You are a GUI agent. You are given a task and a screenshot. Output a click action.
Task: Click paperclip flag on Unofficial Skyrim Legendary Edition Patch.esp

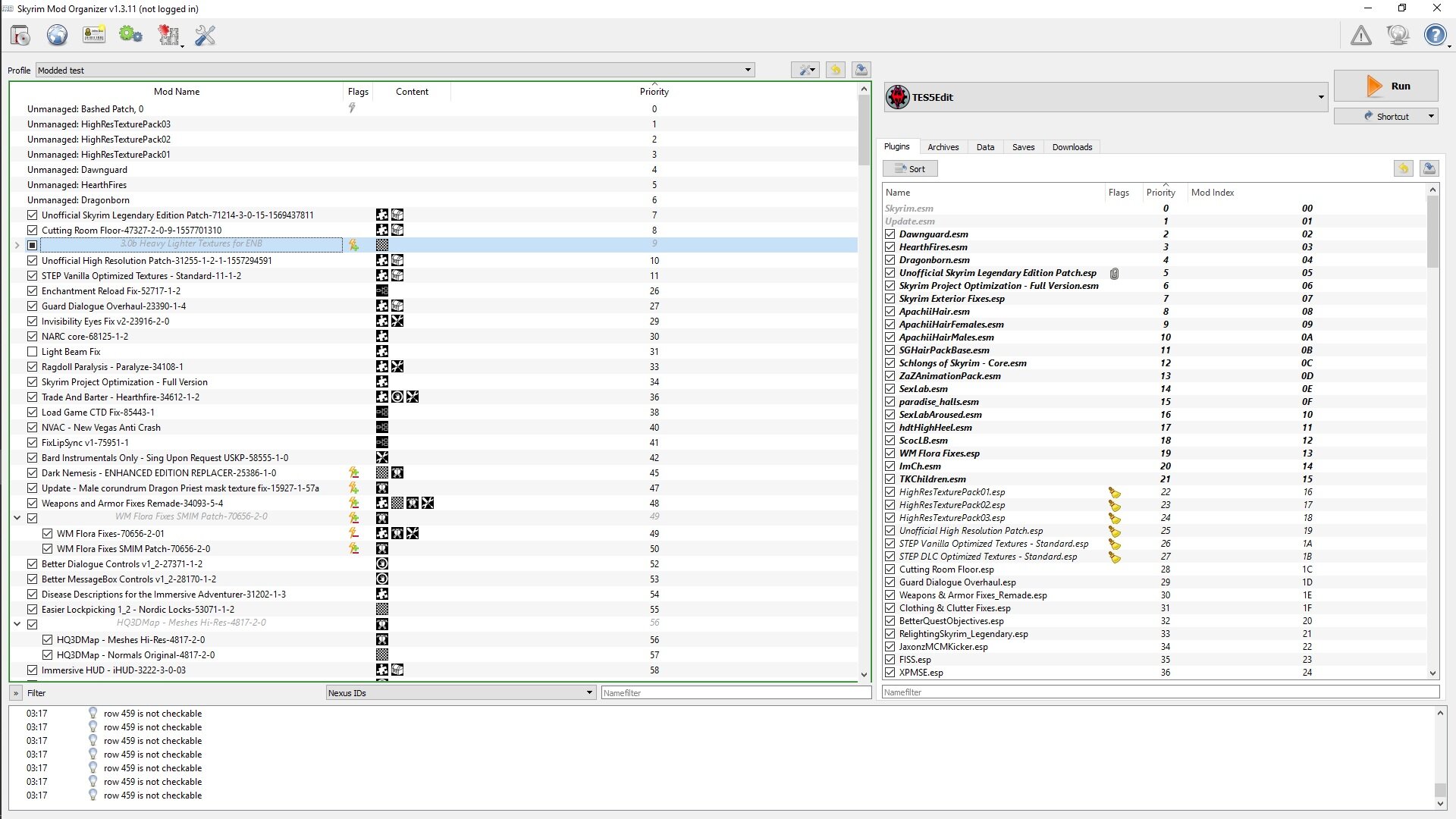[1114, 273]
